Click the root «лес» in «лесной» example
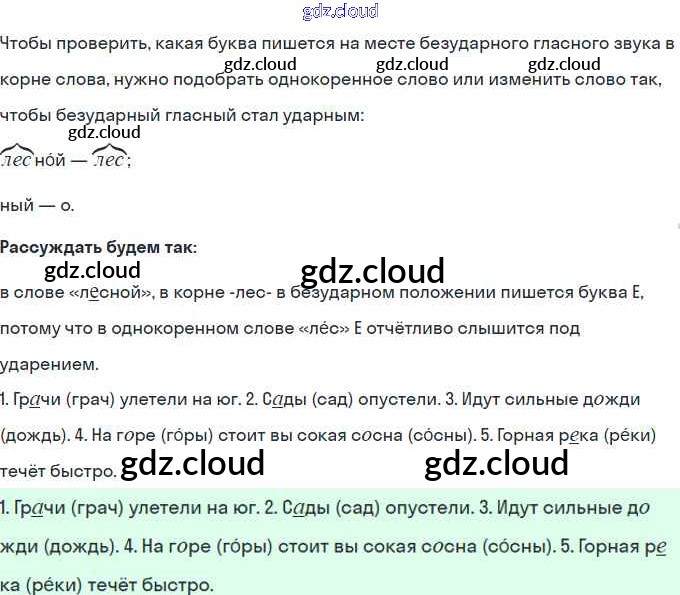The height and width of the screenshot is (595, 680). [x=17, y=160]
